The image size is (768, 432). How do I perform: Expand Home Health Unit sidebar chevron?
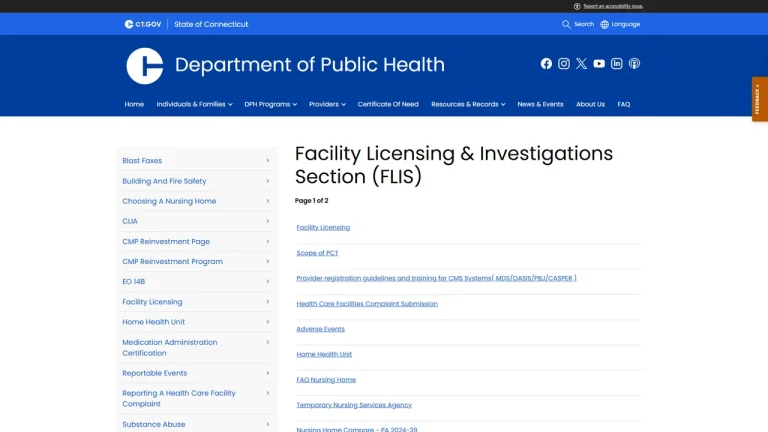267,322
